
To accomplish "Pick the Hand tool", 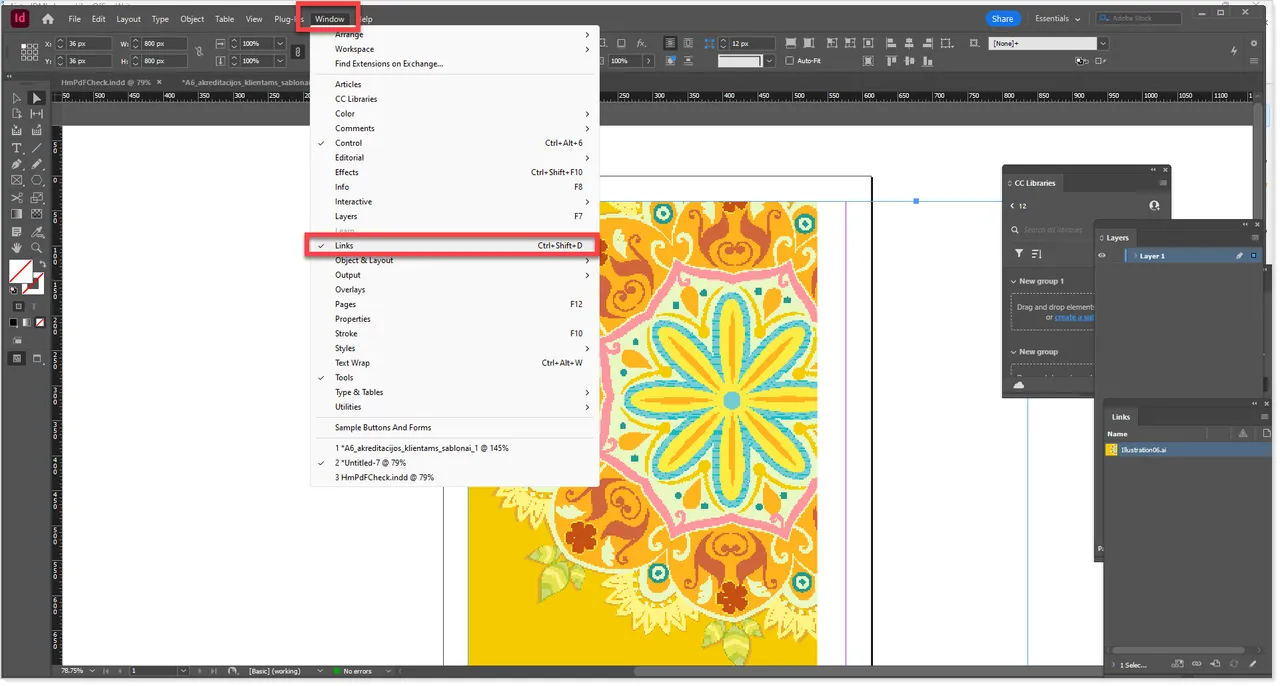I will (x=16, y=247).
